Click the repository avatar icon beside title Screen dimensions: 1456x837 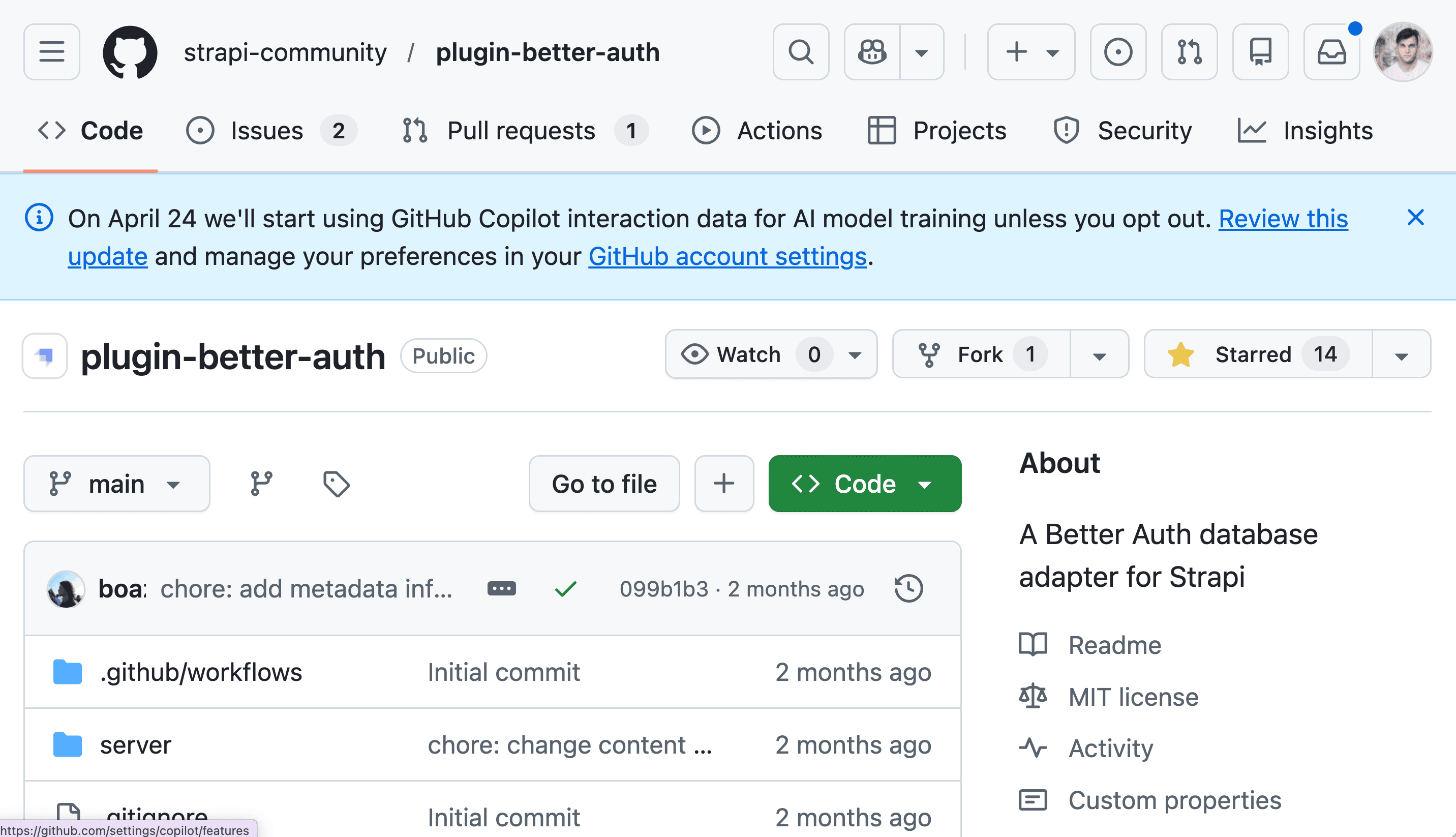(45, 356)
